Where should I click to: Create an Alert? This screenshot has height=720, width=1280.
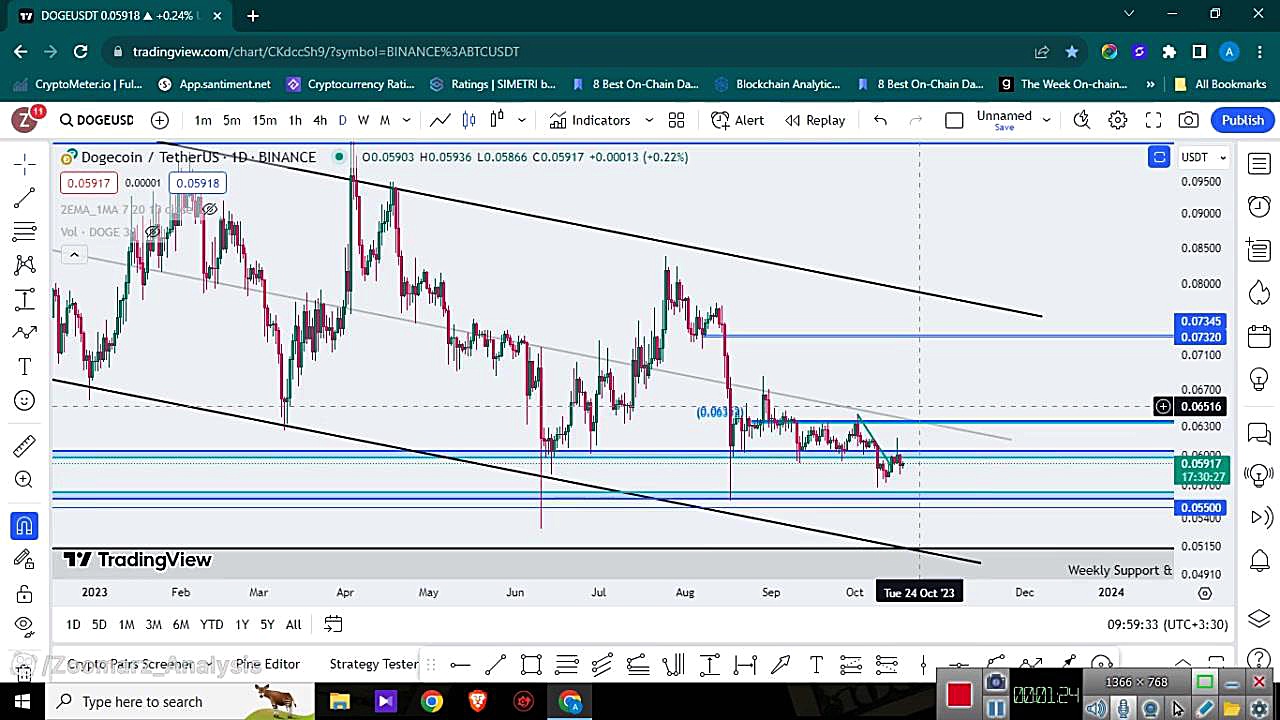coord(738,120)
